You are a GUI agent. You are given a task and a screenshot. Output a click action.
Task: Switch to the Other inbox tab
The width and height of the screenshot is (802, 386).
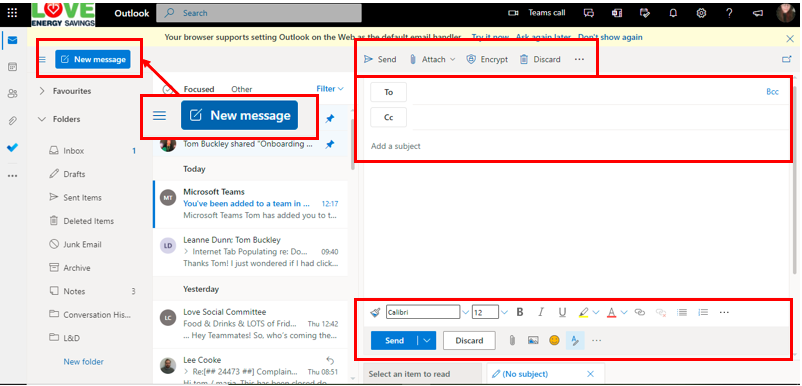(x=241, y=89)
